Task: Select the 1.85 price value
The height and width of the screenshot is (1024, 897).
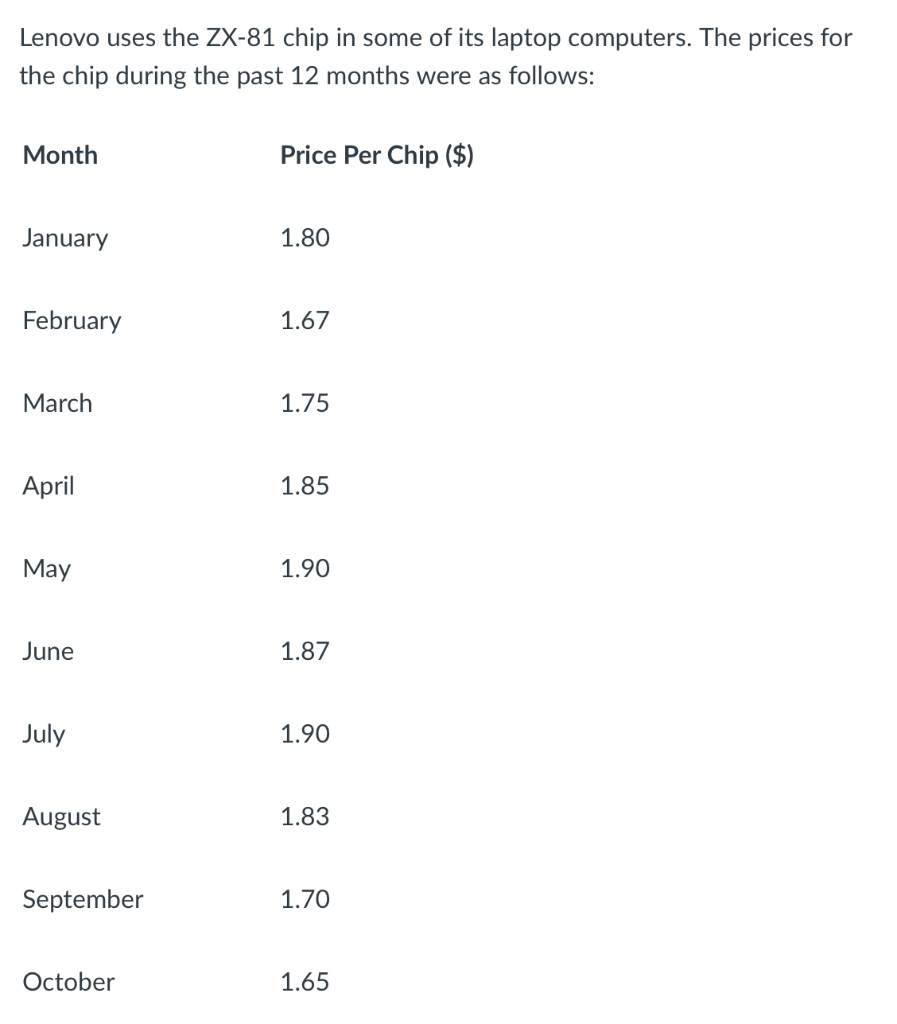Action: coord(305,486)
